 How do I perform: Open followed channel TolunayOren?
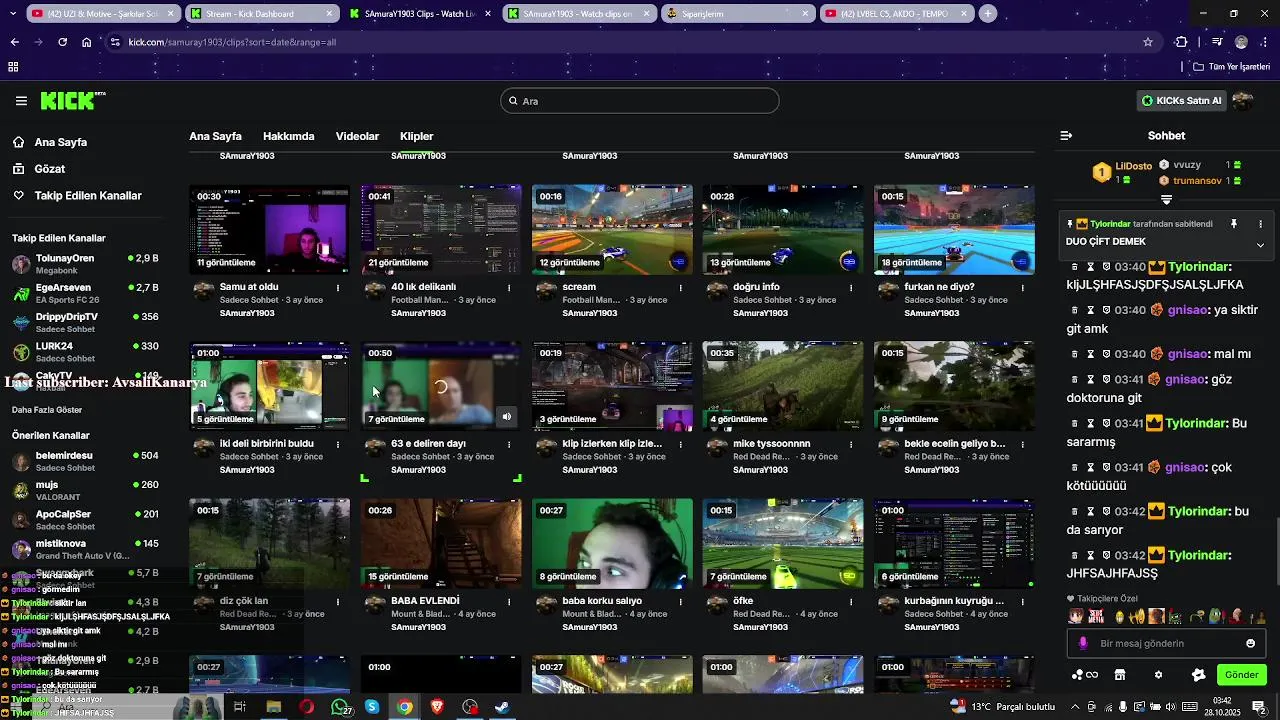click(85, 264)
